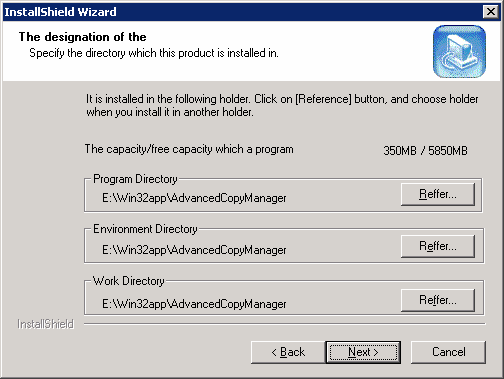This screenshot has width=504, height=379.
Task: Click the 'Specify the directory' subtitle text
Action: click(x=154, y=53)
